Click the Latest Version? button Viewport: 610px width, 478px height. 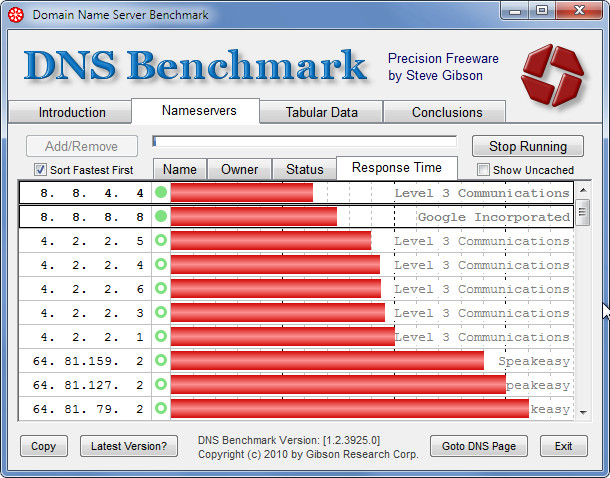pos(129,446)
